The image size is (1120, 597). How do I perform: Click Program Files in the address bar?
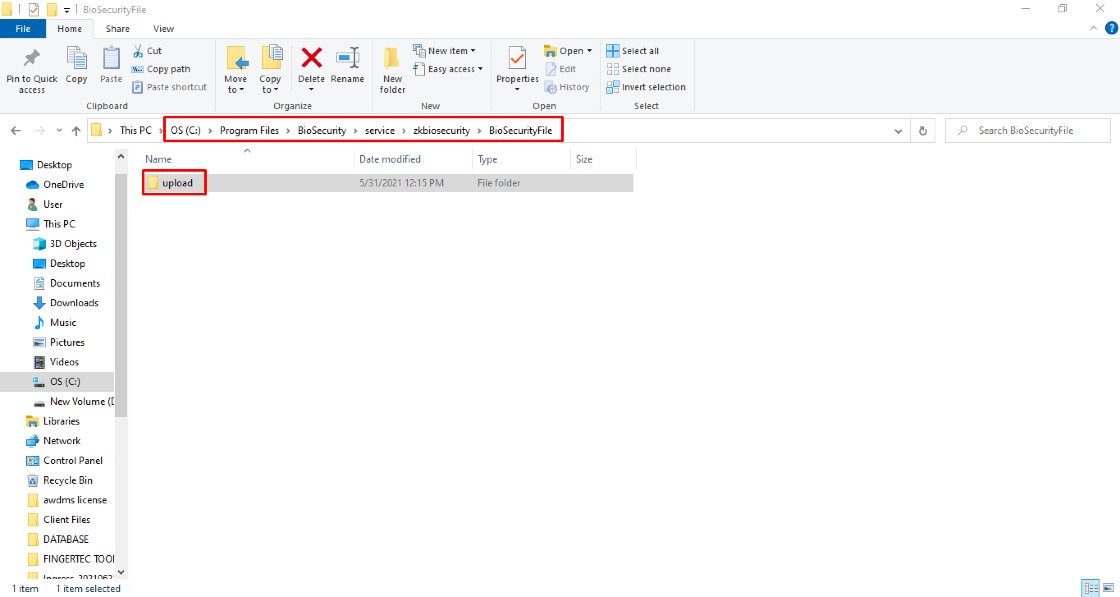click(249, 131)
